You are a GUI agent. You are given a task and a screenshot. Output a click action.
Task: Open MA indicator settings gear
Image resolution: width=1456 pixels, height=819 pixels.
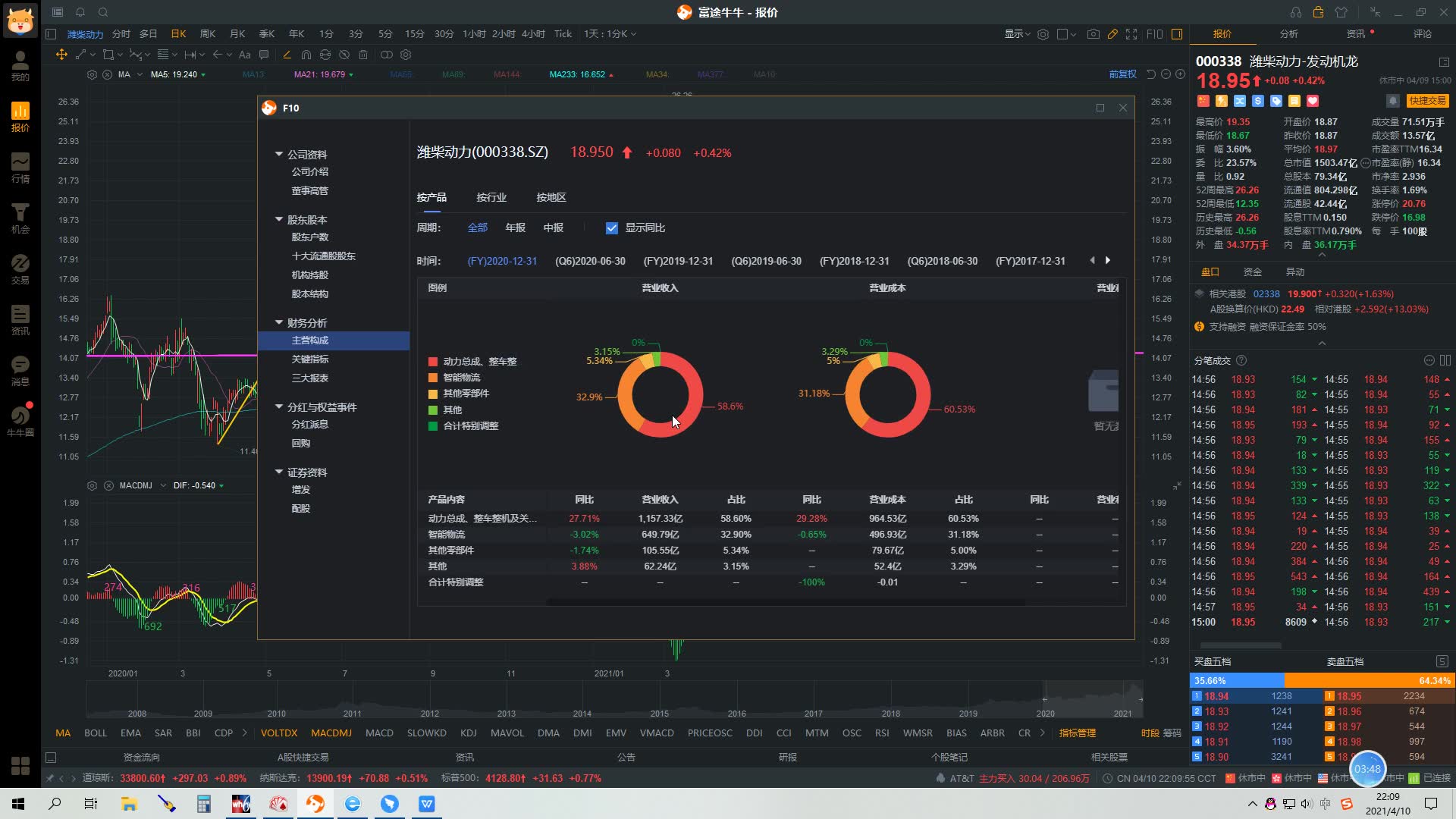[x=93, y=74]
